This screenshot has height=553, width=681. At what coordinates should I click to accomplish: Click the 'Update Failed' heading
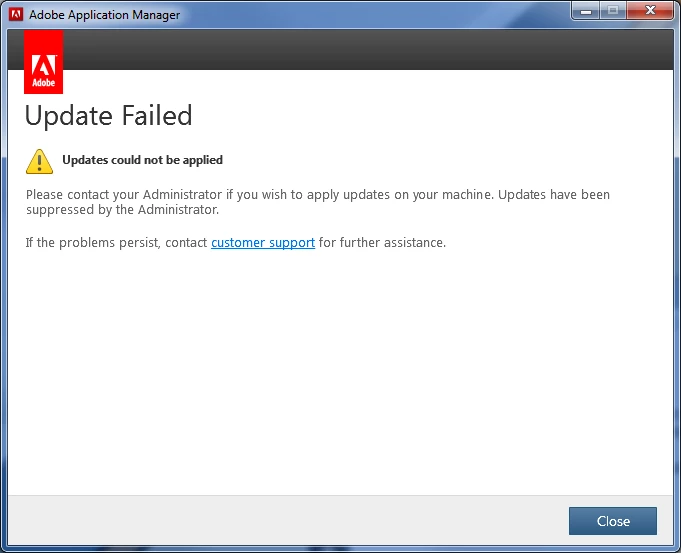click(108, 116)
